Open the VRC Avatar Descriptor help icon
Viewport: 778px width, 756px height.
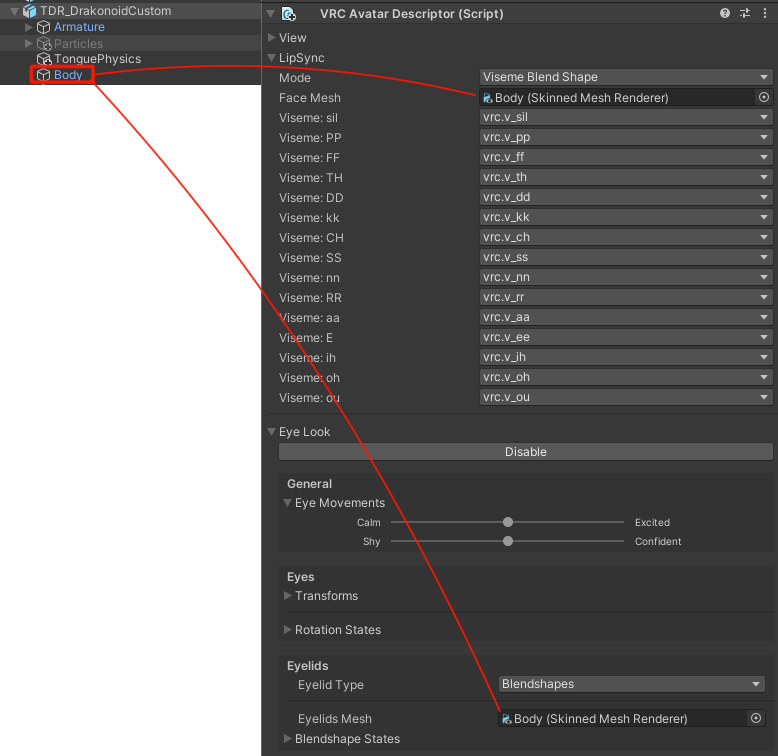[724, 13]
